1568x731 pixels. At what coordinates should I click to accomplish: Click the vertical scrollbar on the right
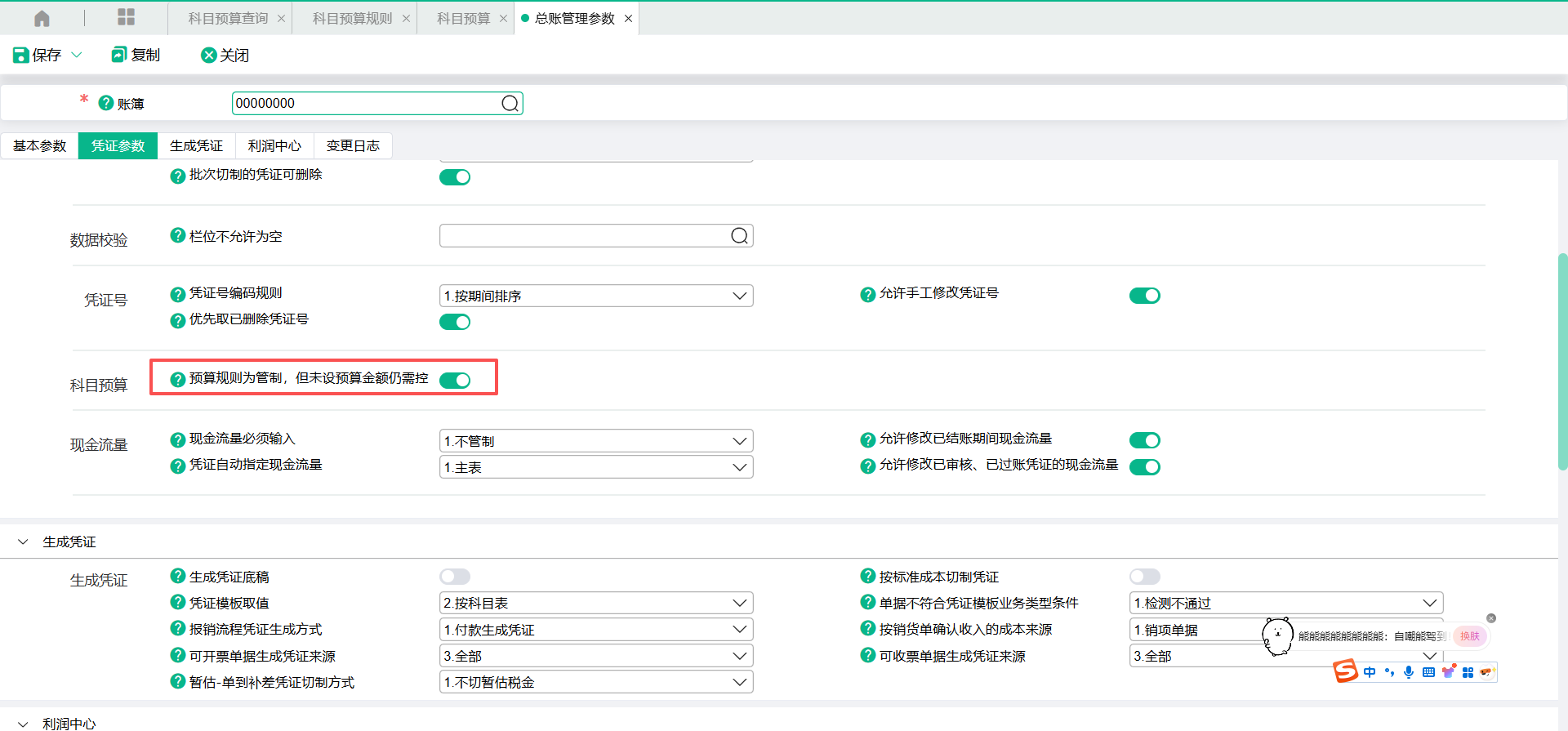click(x=1562, y=359)
